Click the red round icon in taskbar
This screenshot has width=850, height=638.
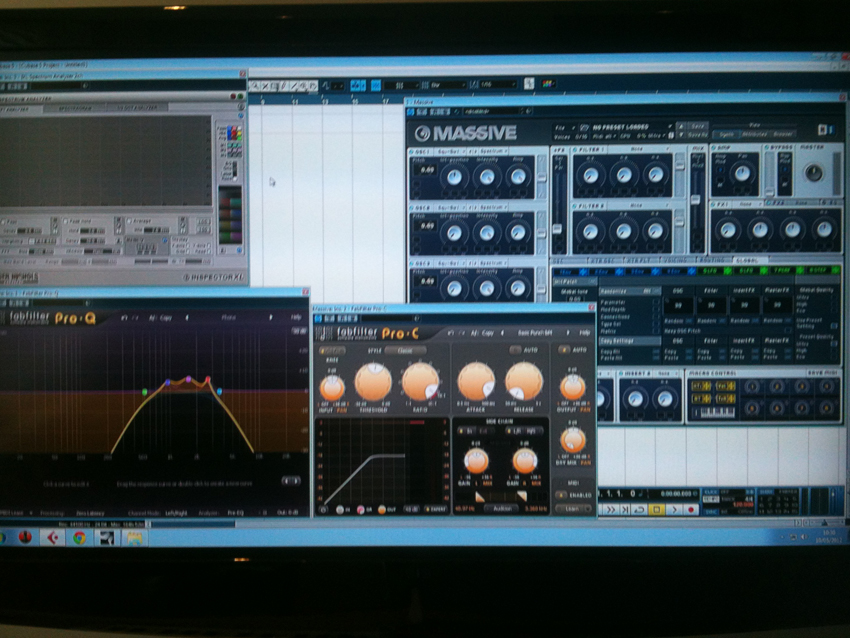point(25,537)
